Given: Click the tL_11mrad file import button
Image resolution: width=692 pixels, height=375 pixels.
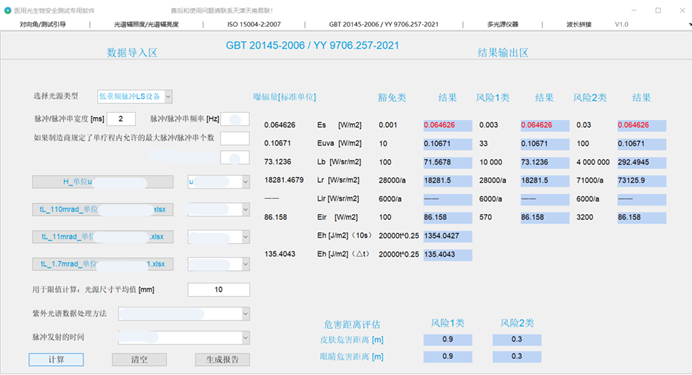Looking at the screenshot, I should (x=102, y=236).
